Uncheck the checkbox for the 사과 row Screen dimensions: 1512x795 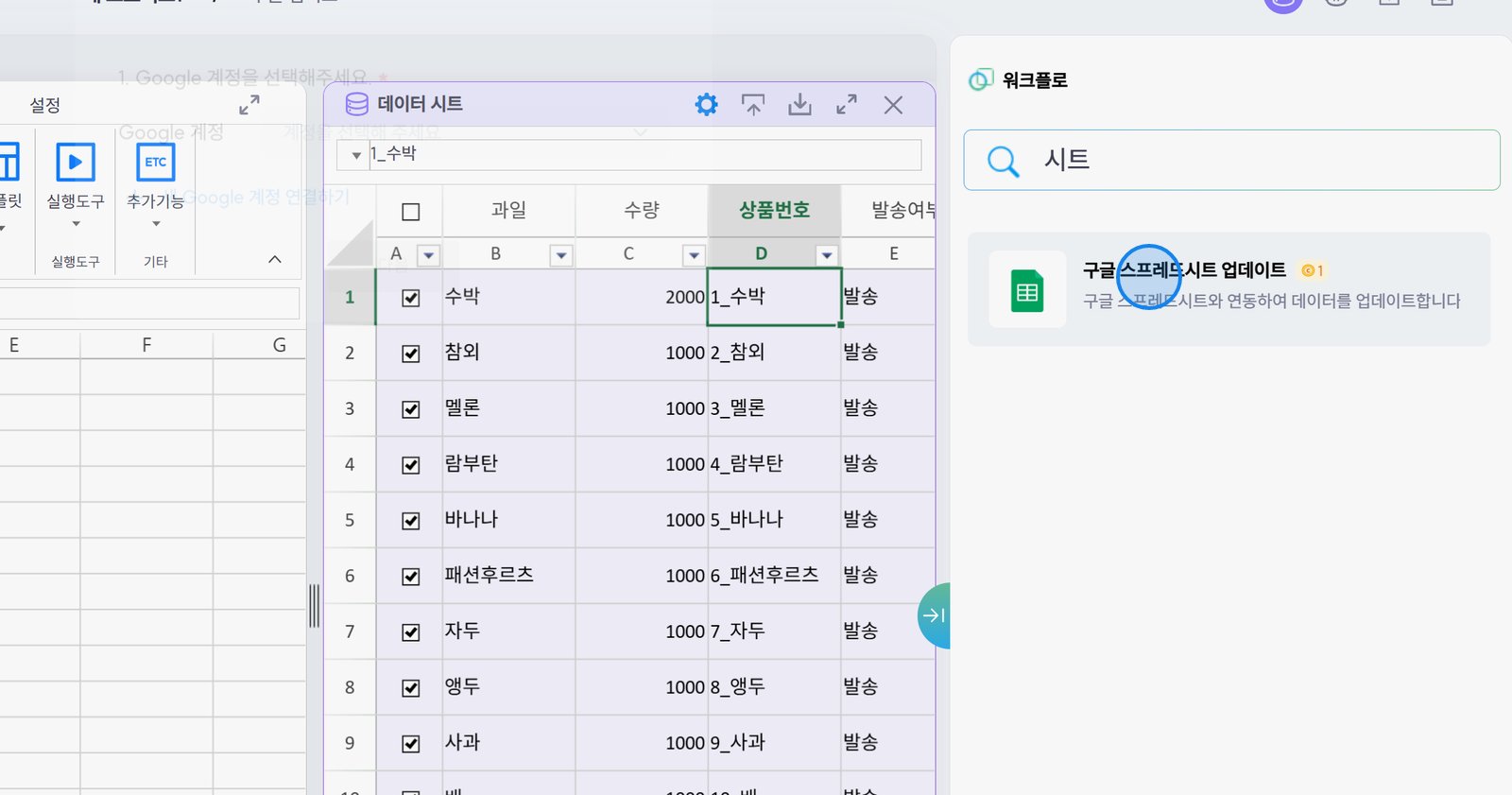tap(411, 744)
